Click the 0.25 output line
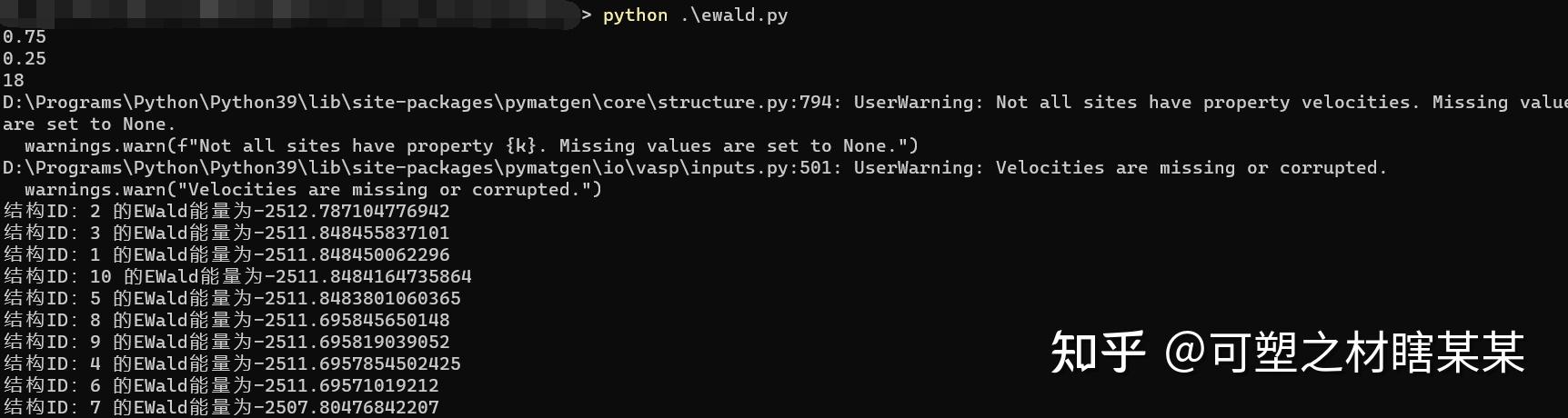Viewport: 1568px width, 418px height. (25, 58)
